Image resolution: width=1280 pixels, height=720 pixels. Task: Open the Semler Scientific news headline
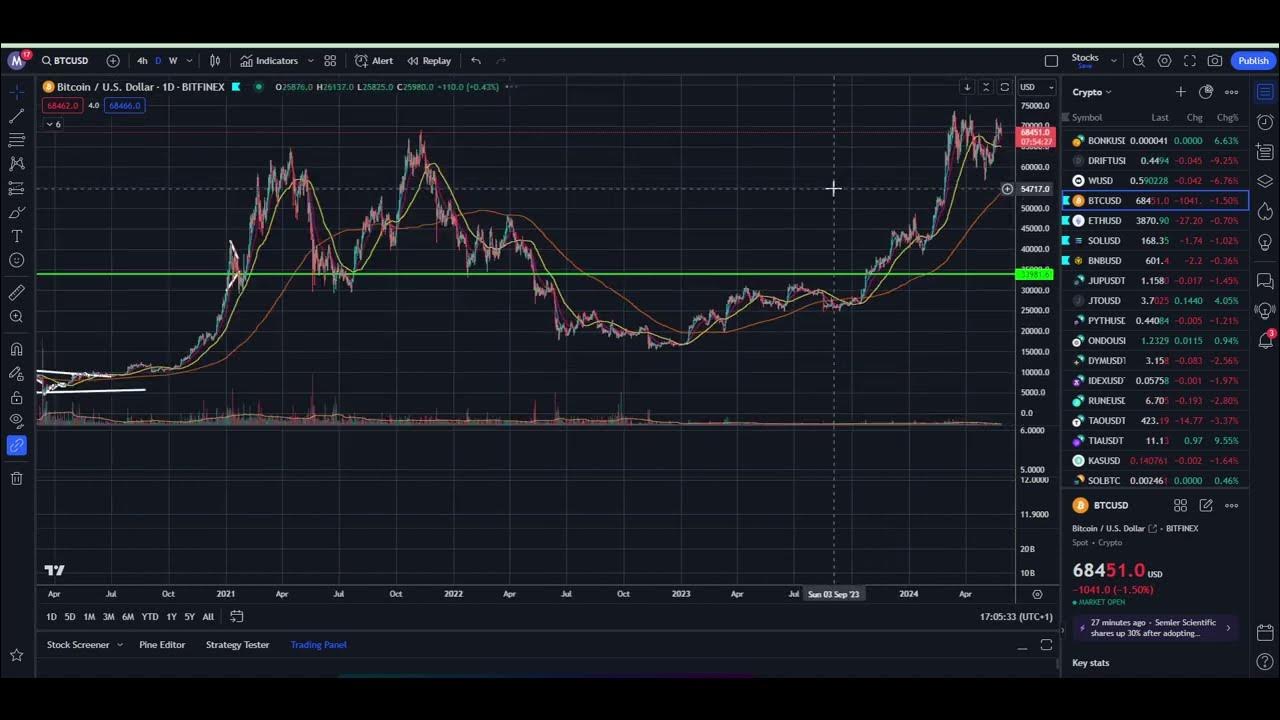coord(1156,628)
